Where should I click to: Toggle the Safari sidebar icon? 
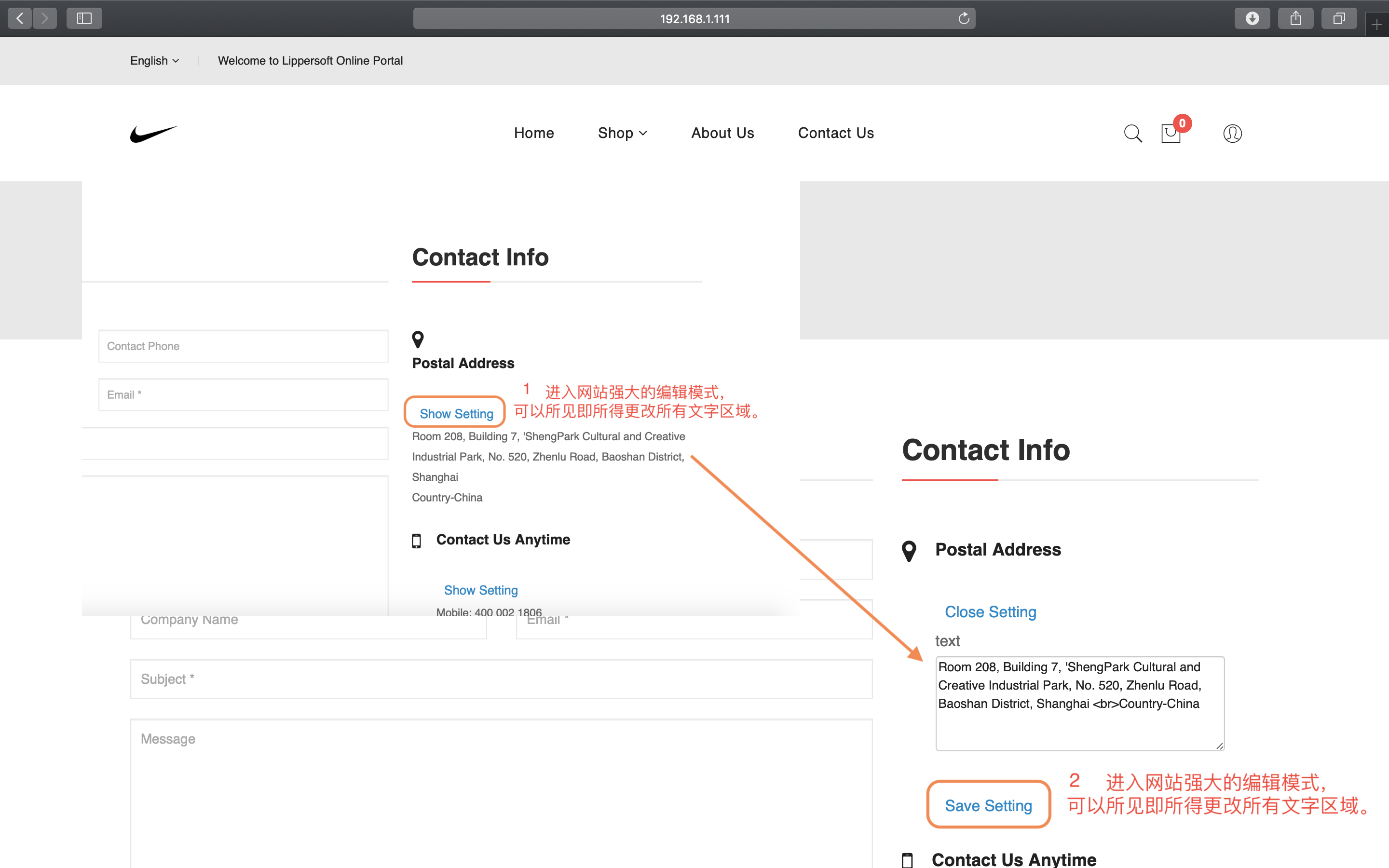coord(84,18)
